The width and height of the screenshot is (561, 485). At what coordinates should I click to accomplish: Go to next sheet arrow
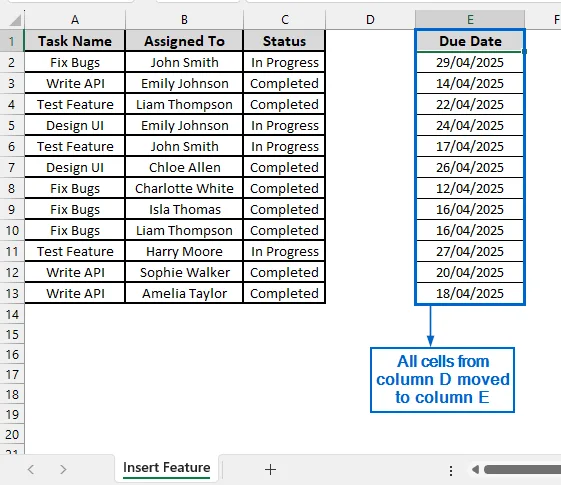point(63,469)
